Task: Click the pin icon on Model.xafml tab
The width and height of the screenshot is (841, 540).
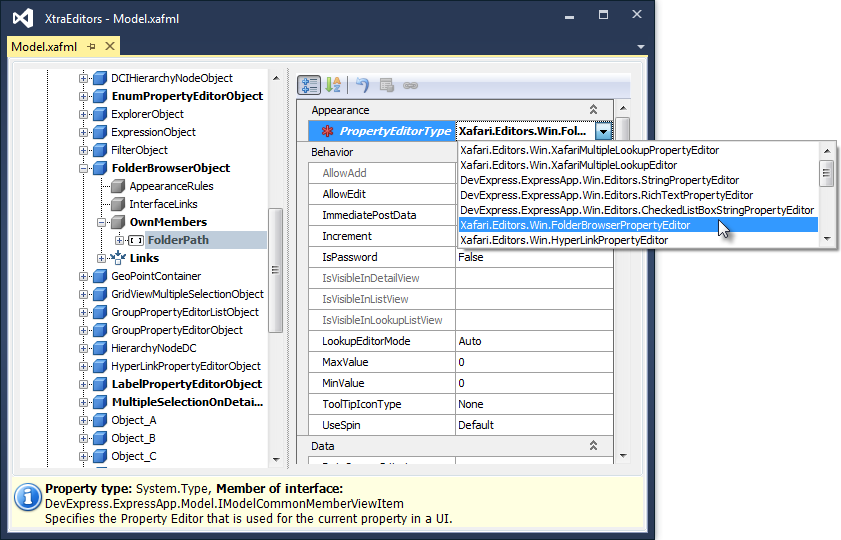Action: 91,47
